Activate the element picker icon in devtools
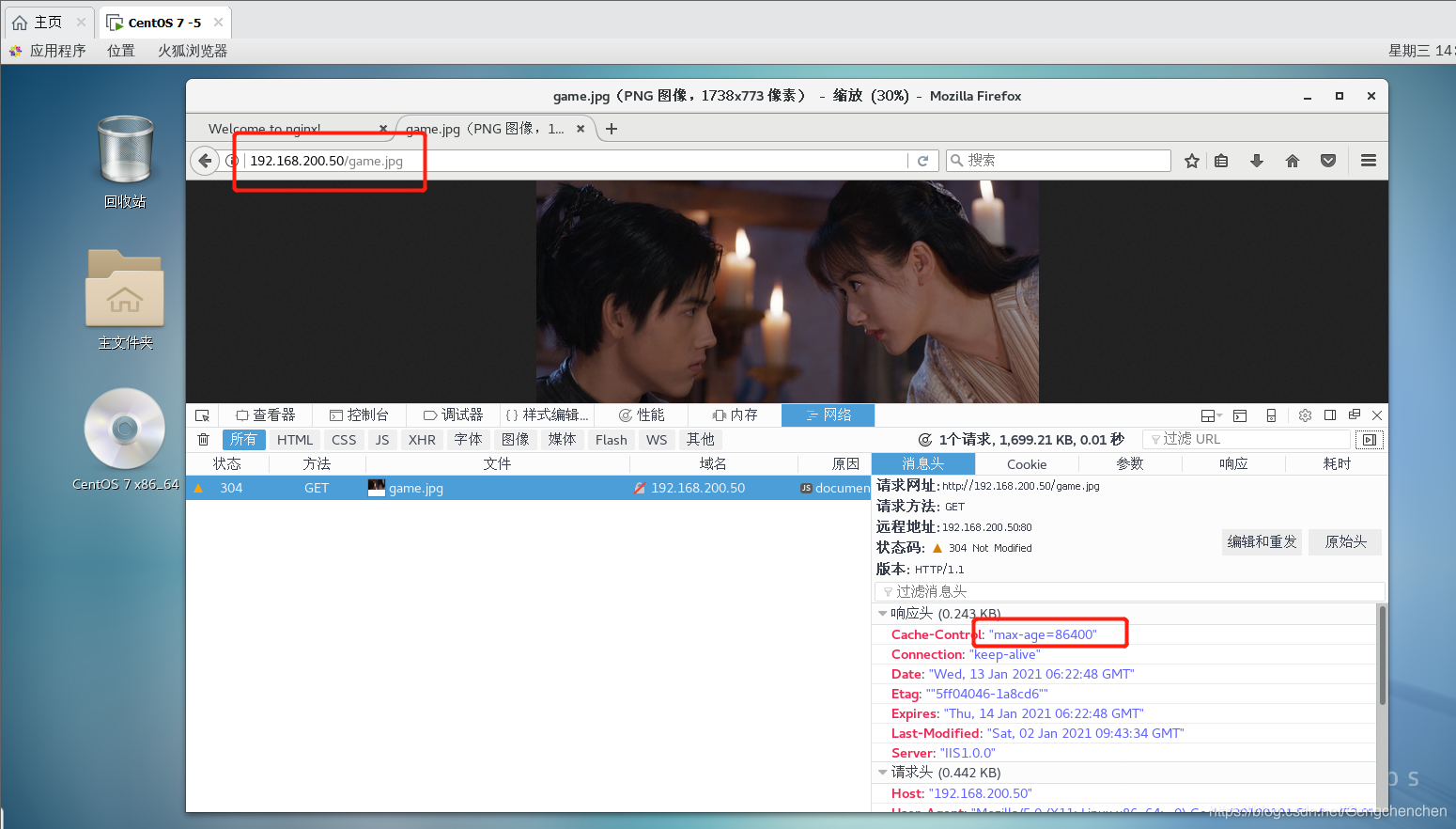Screen dimensions: 1456x829 pyautogui.click(x=202, y=415)
